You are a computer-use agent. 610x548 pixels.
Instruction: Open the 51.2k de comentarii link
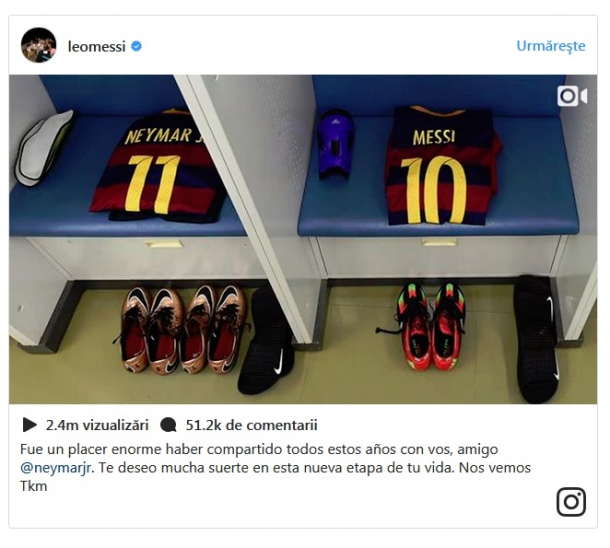251,425
